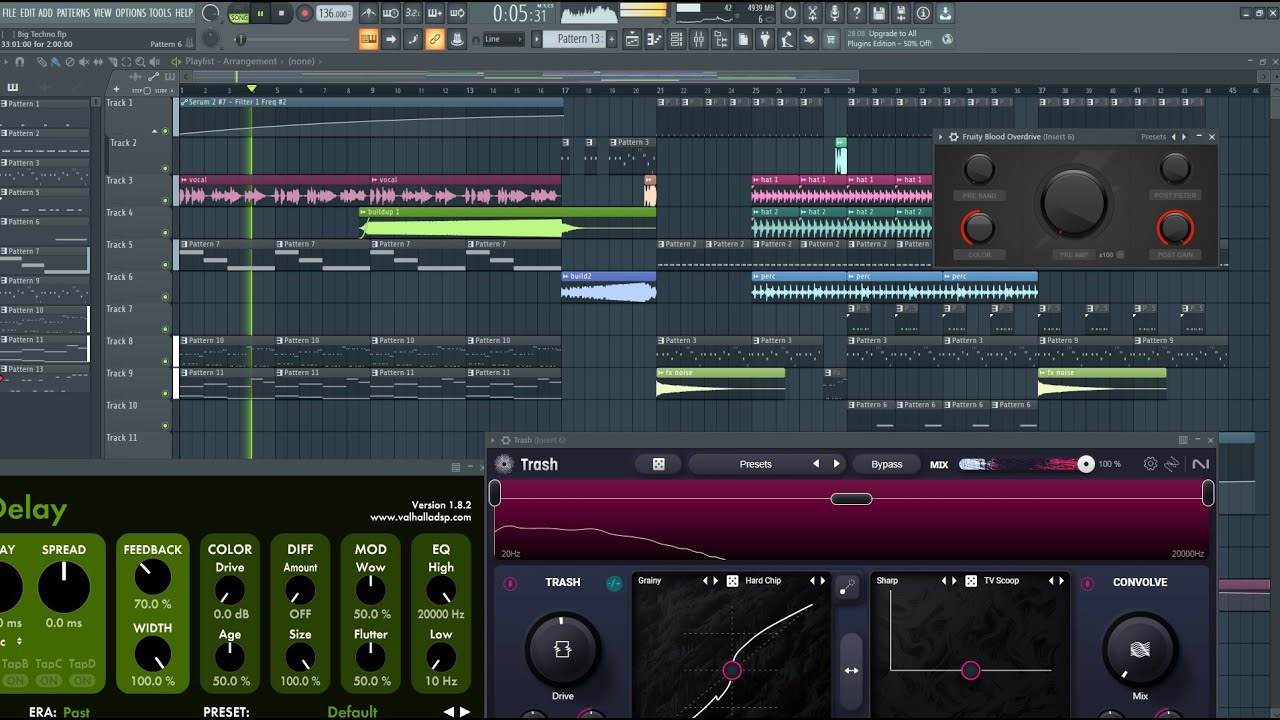
Task: Mute Track 6 with green dot
Action: (166, 295)
